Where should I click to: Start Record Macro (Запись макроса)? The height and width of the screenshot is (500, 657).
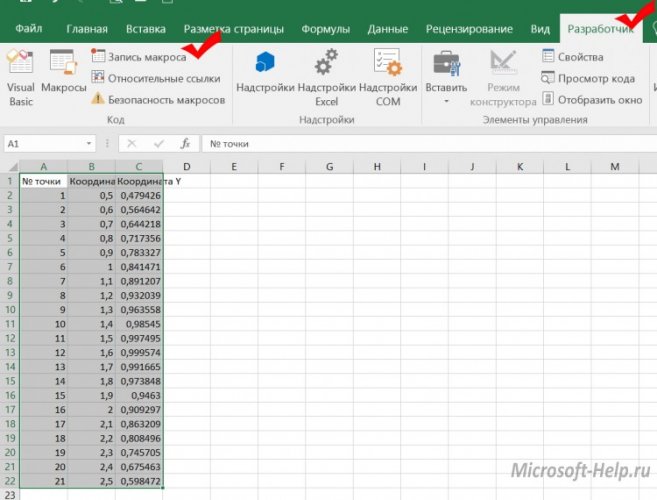click(139, 58)
